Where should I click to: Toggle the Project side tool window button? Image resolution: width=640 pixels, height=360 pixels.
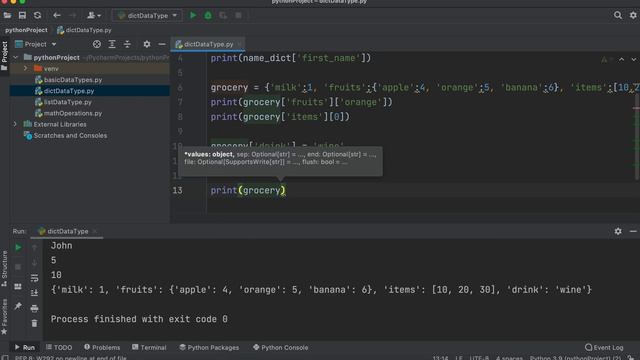point(4,56)
